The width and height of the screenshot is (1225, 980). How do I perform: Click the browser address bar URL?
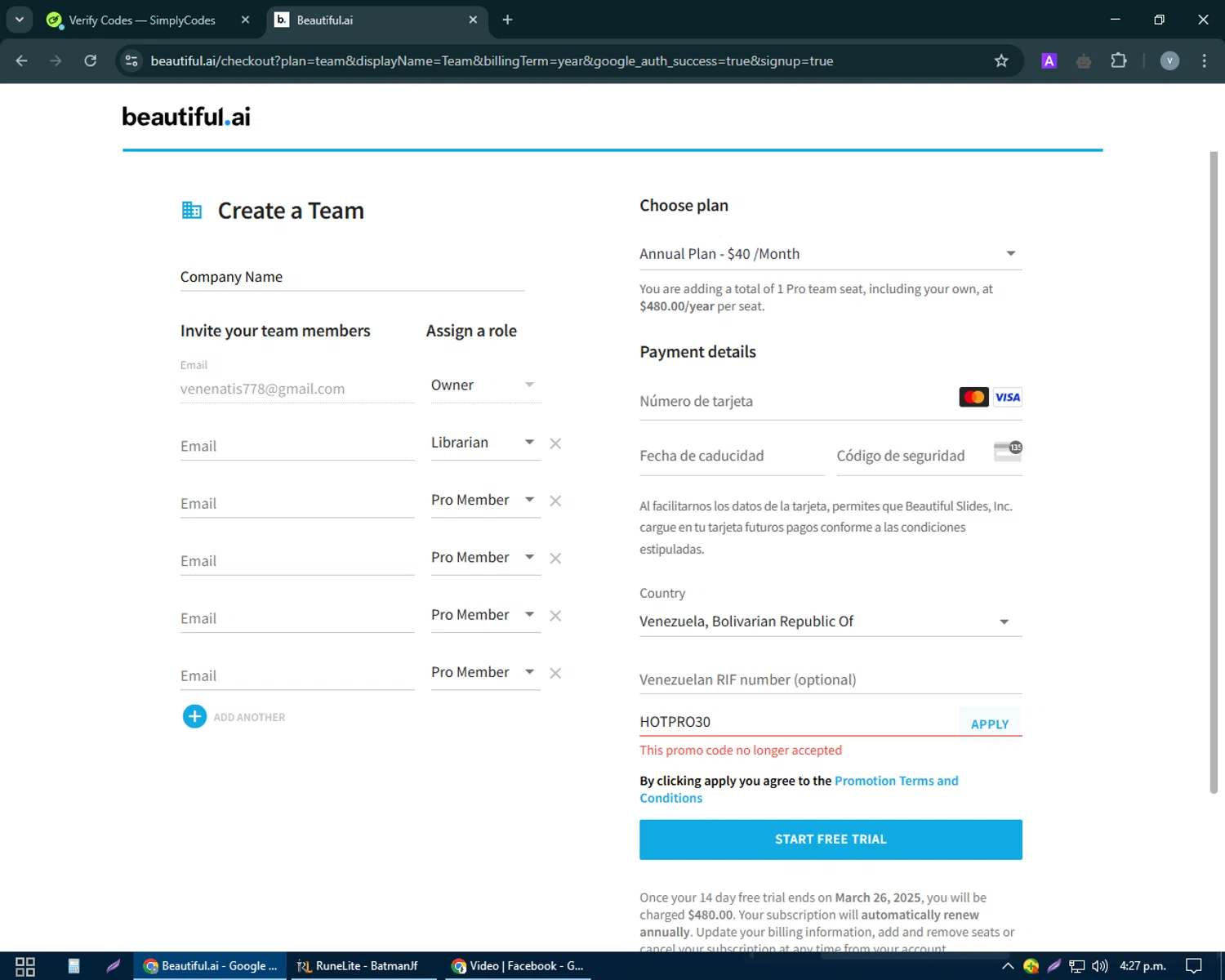[492, 60]
